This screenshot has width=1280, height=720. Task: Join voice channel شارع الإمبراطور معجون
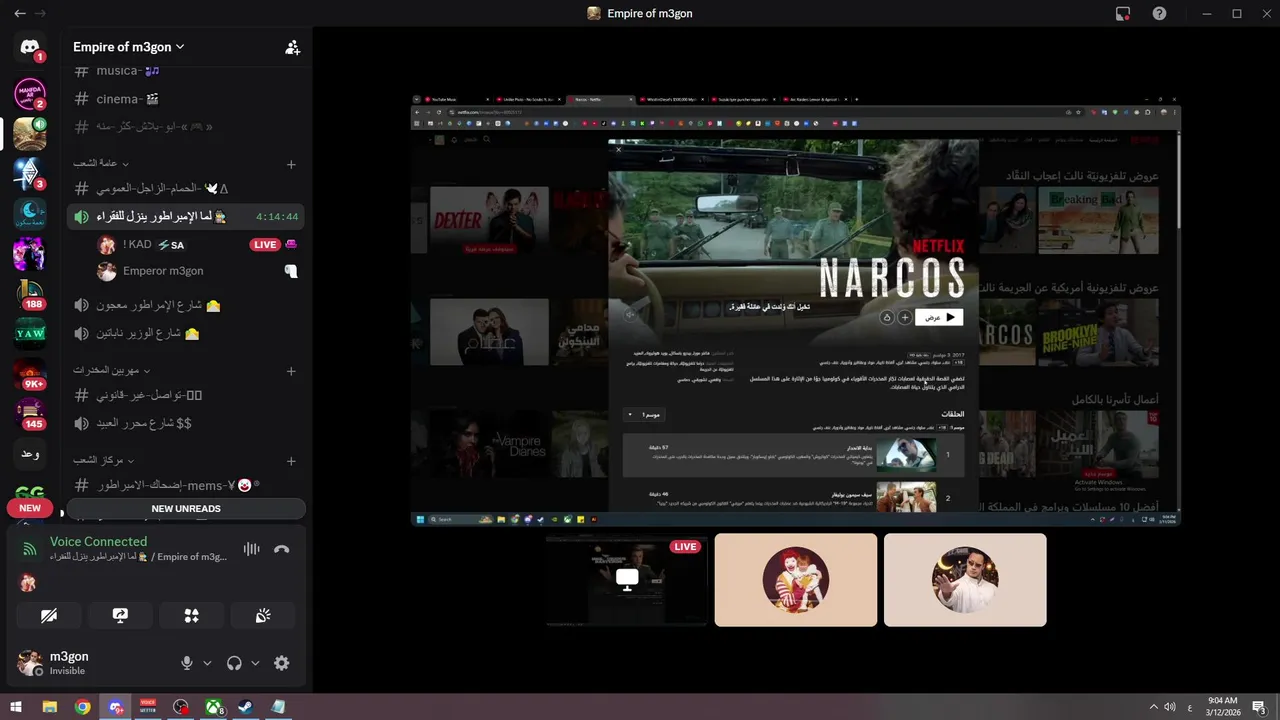186,305
